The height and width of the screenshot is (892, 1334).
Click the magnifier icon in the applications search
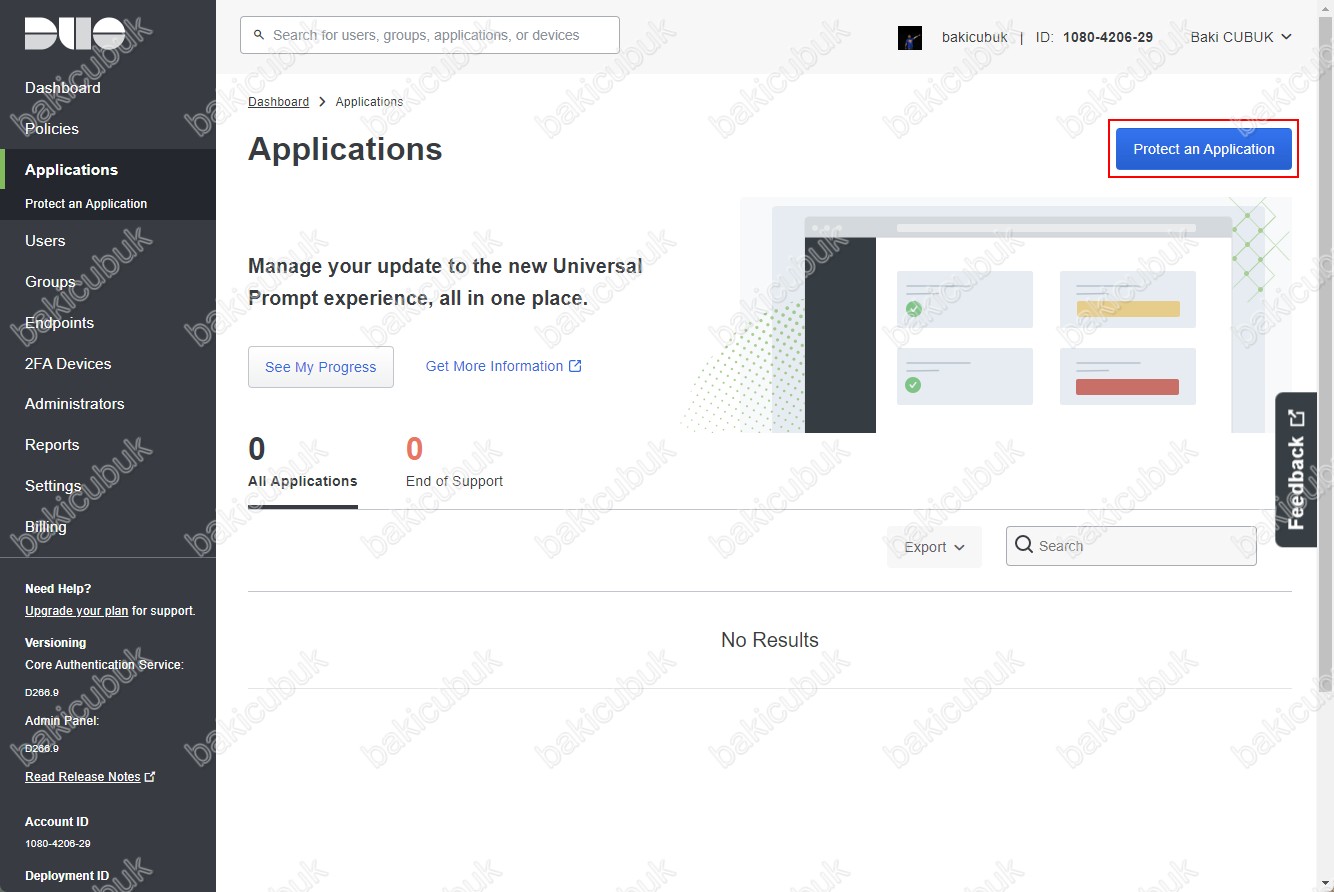pyautogui.click(x=1024, y=545)
